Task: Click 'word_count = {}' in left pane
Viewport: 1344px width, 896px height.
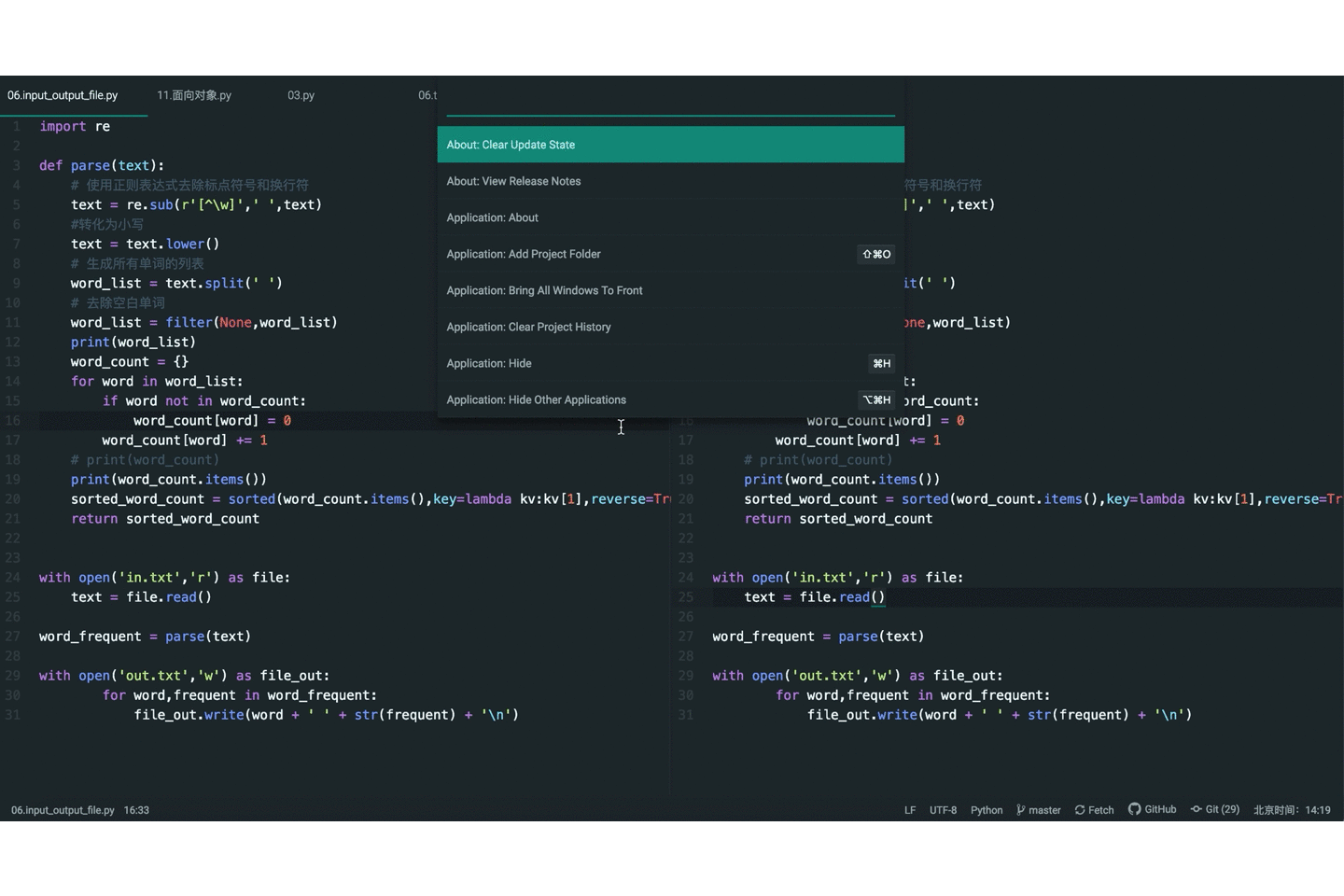Action: [x=130, y=361]
